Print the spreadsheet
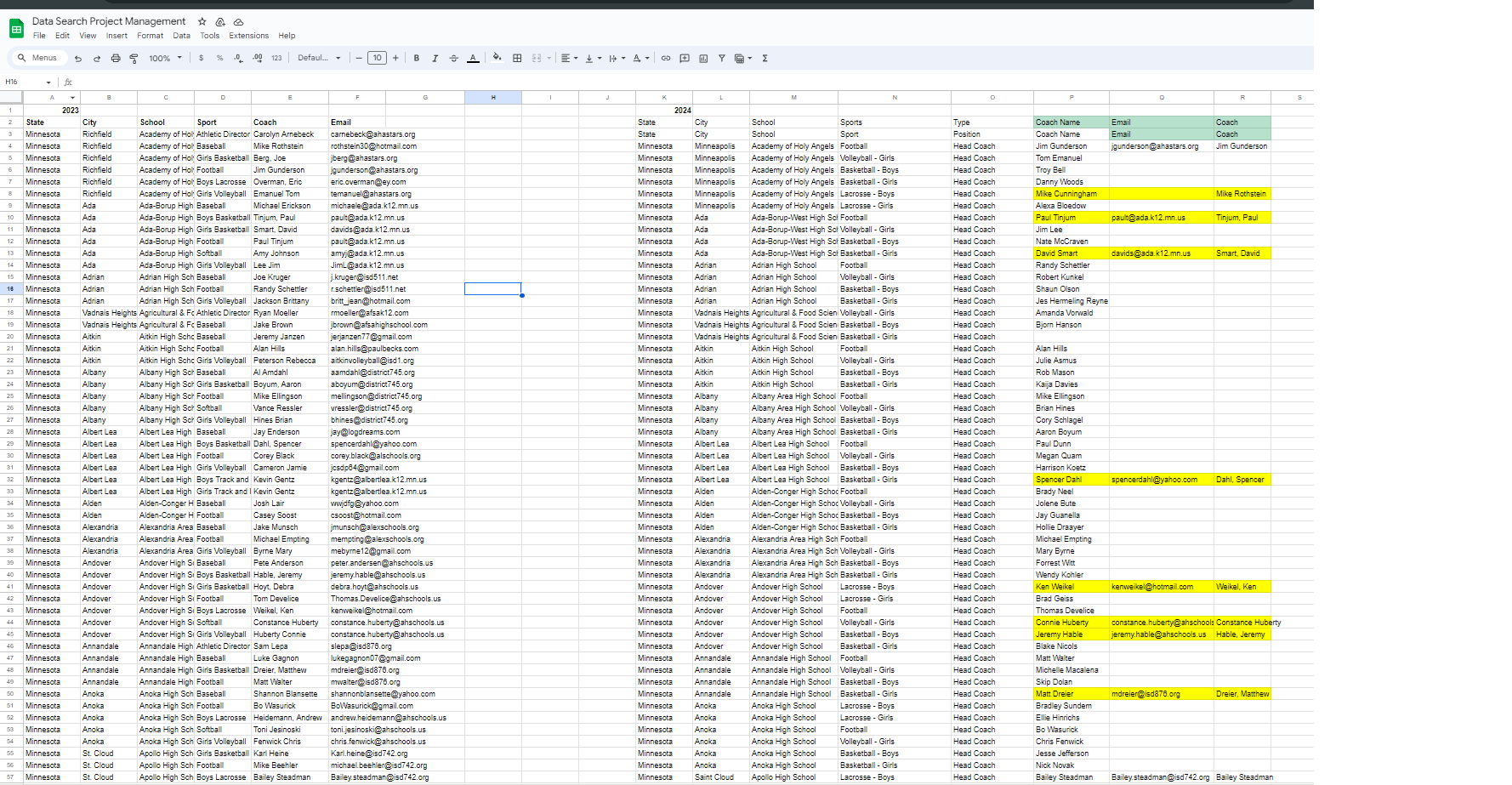The image size is (1512, 785). 116,59
